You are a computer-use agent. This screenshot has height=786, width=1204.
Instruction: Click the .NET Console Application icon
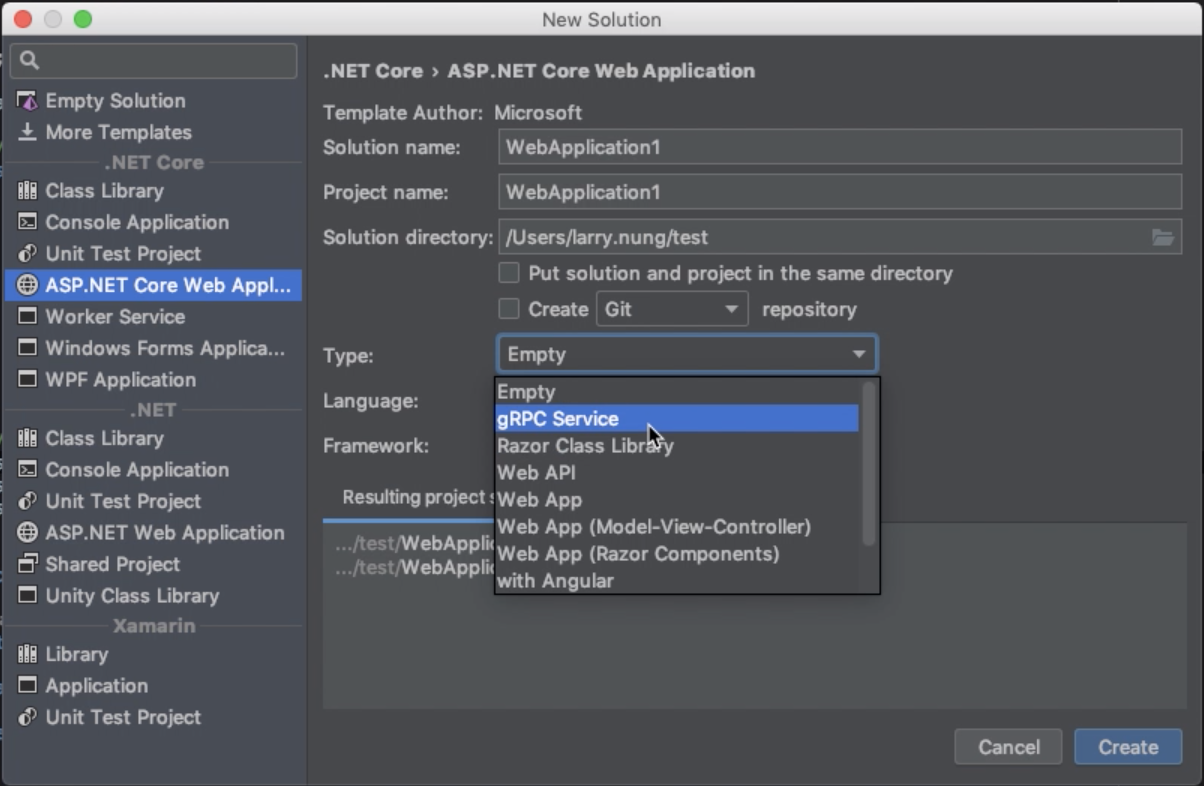(x=28, y=470)
